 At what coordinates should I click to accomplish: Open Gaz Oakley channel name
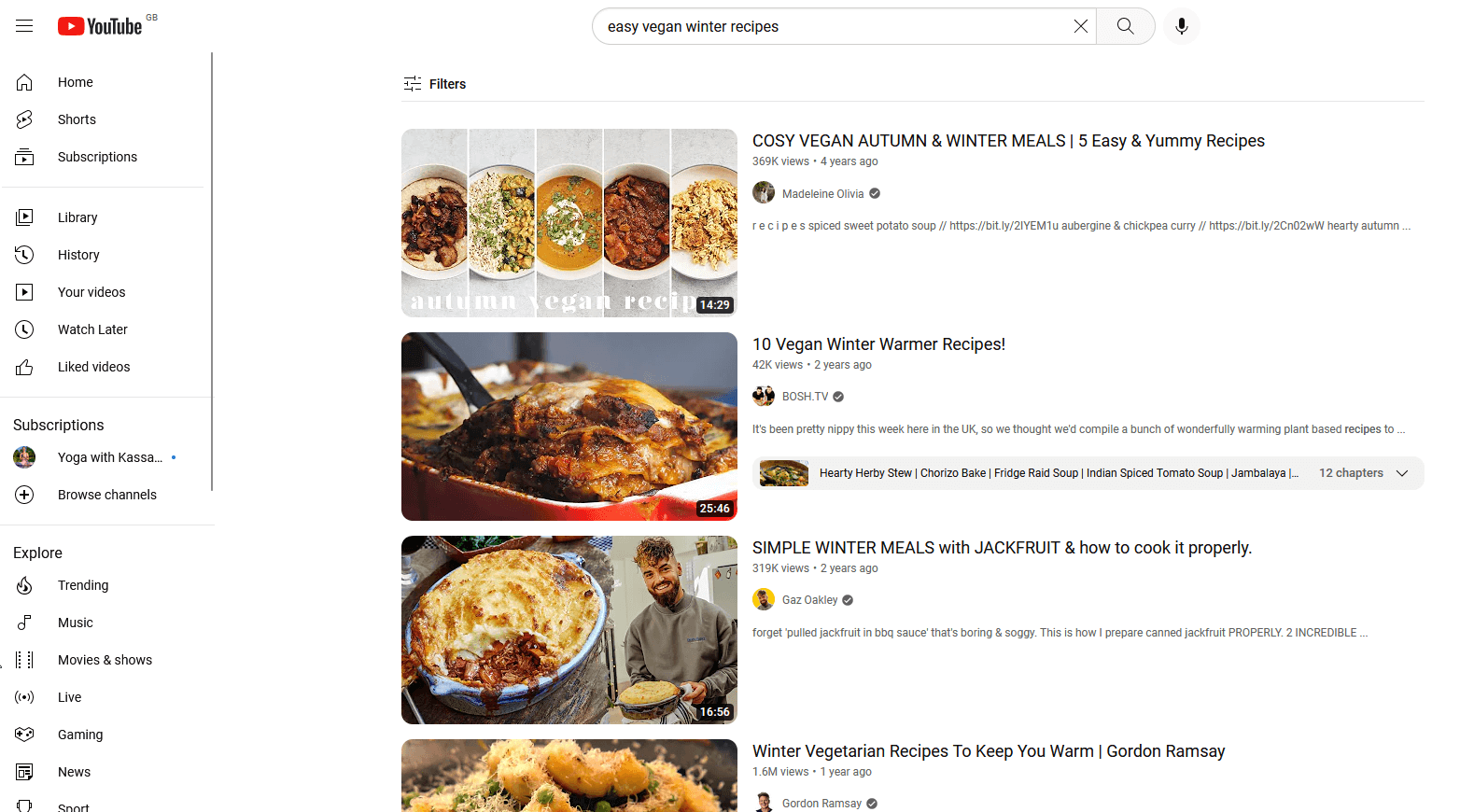pos(809,600)
